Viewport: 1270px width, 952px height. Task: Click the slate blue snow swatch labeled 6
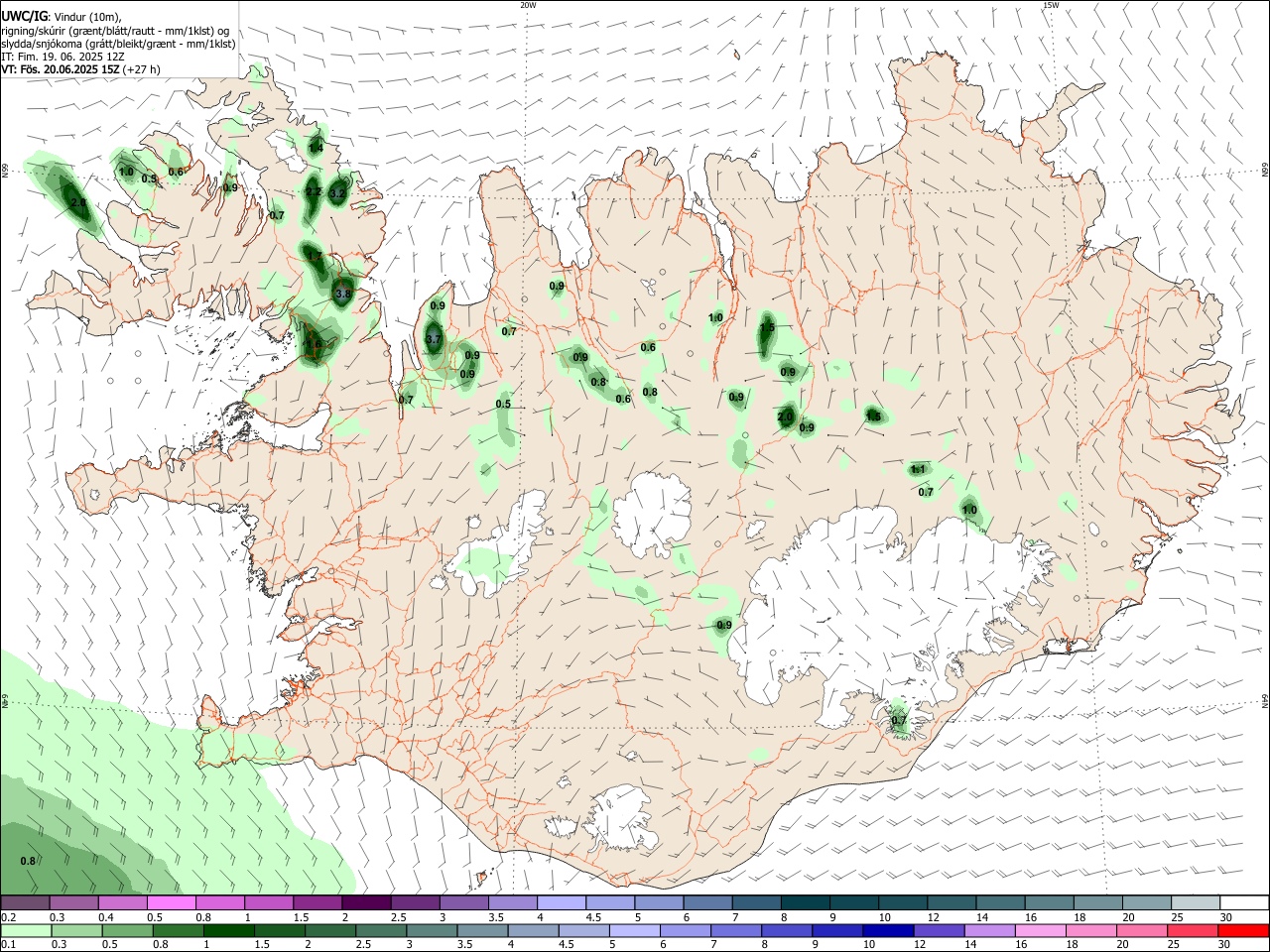707,902
